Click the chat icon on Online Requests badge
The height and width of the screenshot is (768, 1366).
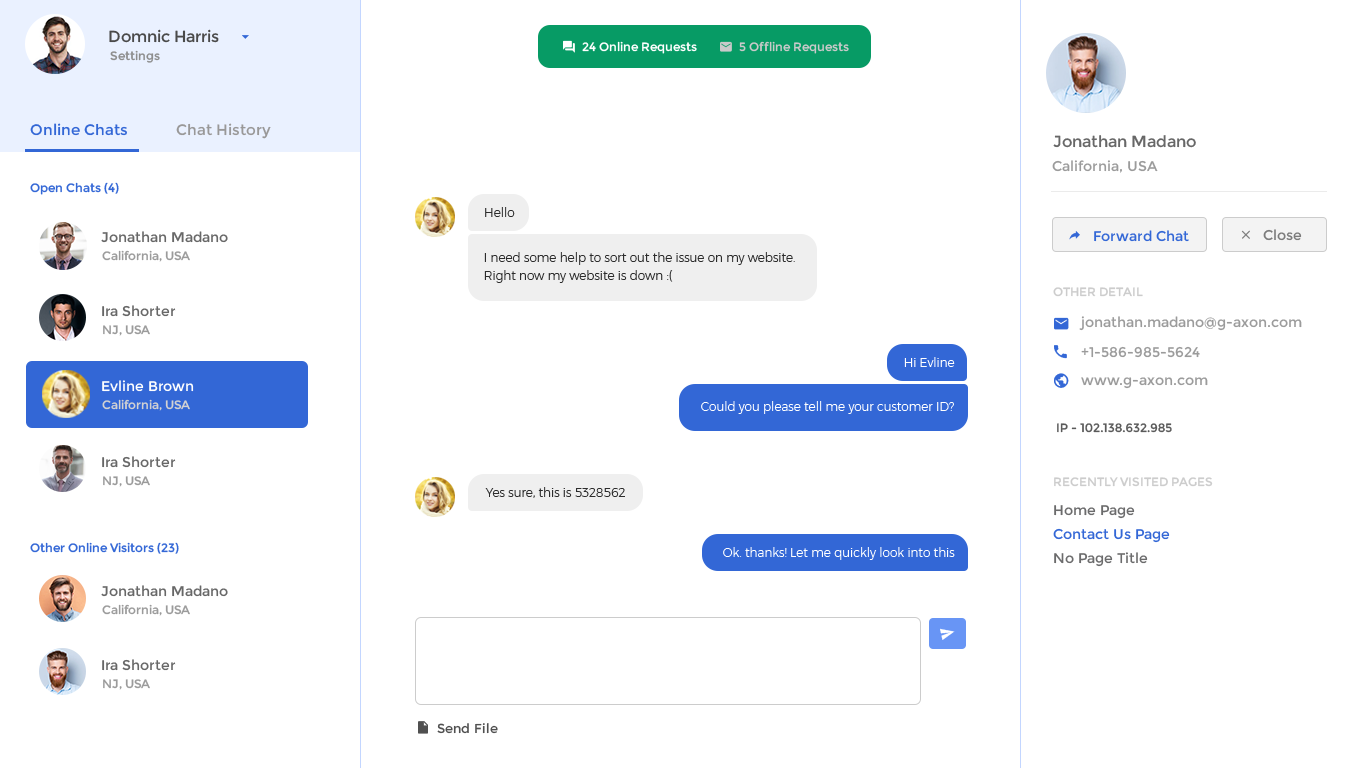(568, 46)
